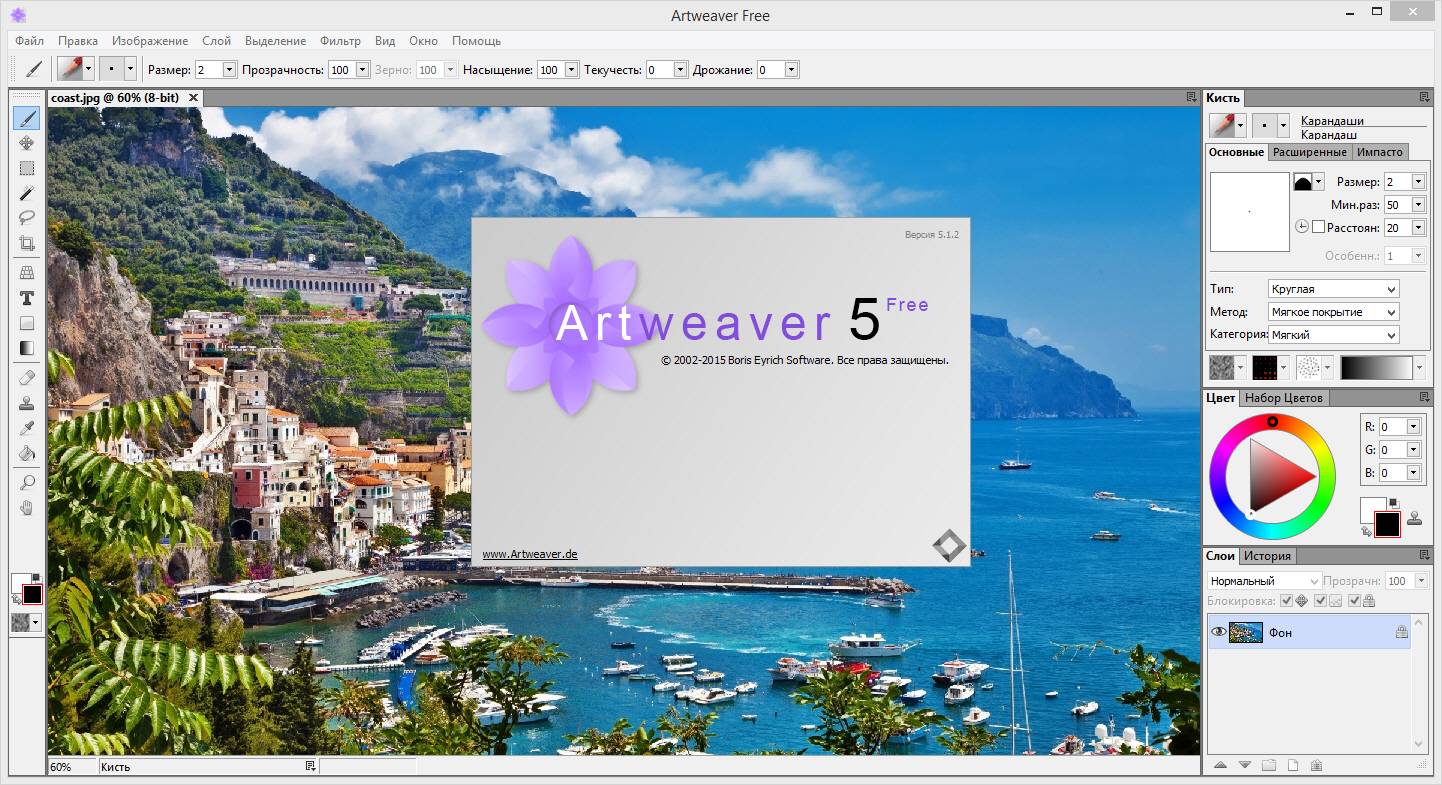Open the Помощь menu
The height and width of the screenshot is (785, 1442).
[476, 41]
